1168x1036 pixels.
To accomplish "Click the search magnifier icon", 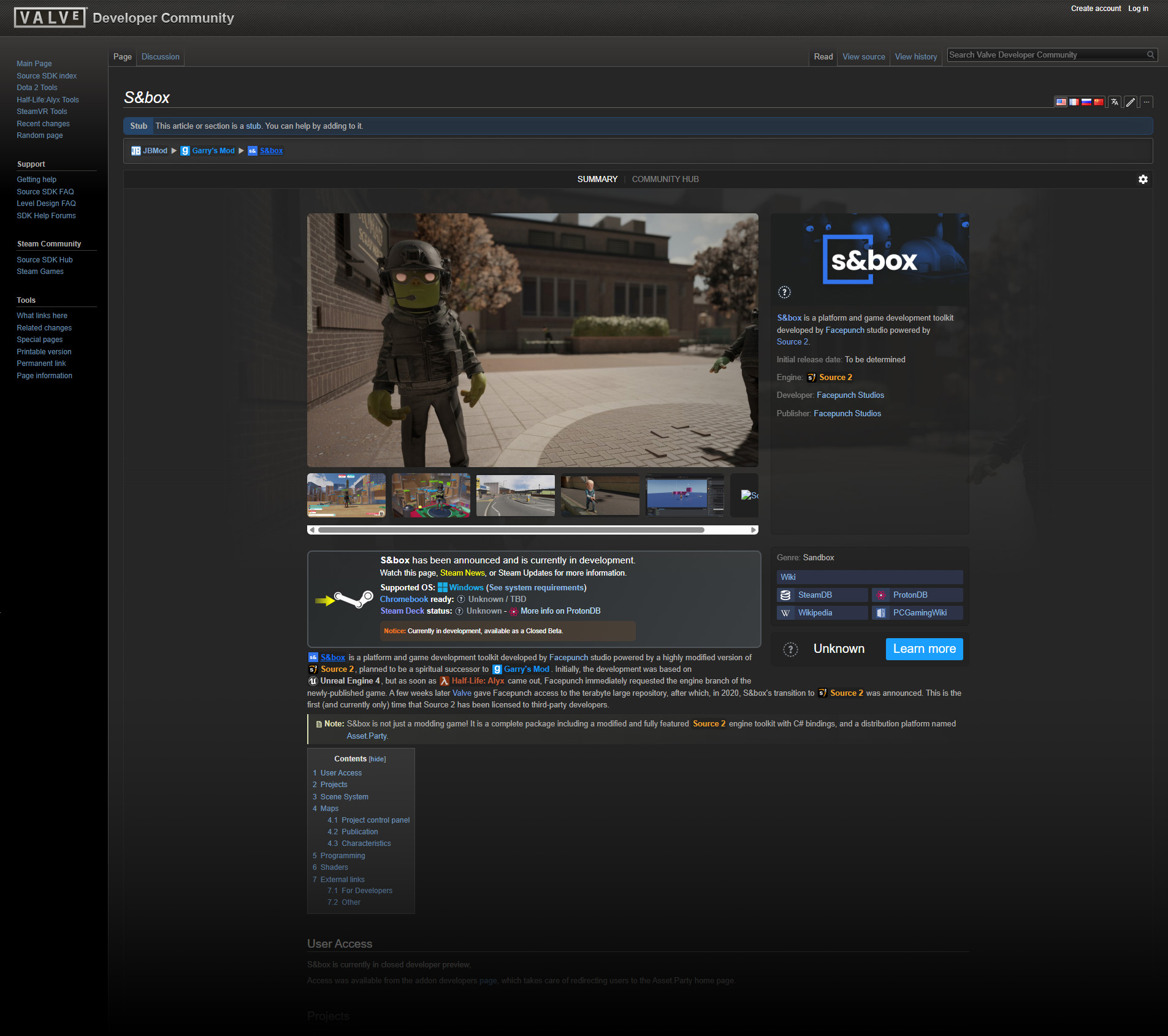I will [1151, 55].
